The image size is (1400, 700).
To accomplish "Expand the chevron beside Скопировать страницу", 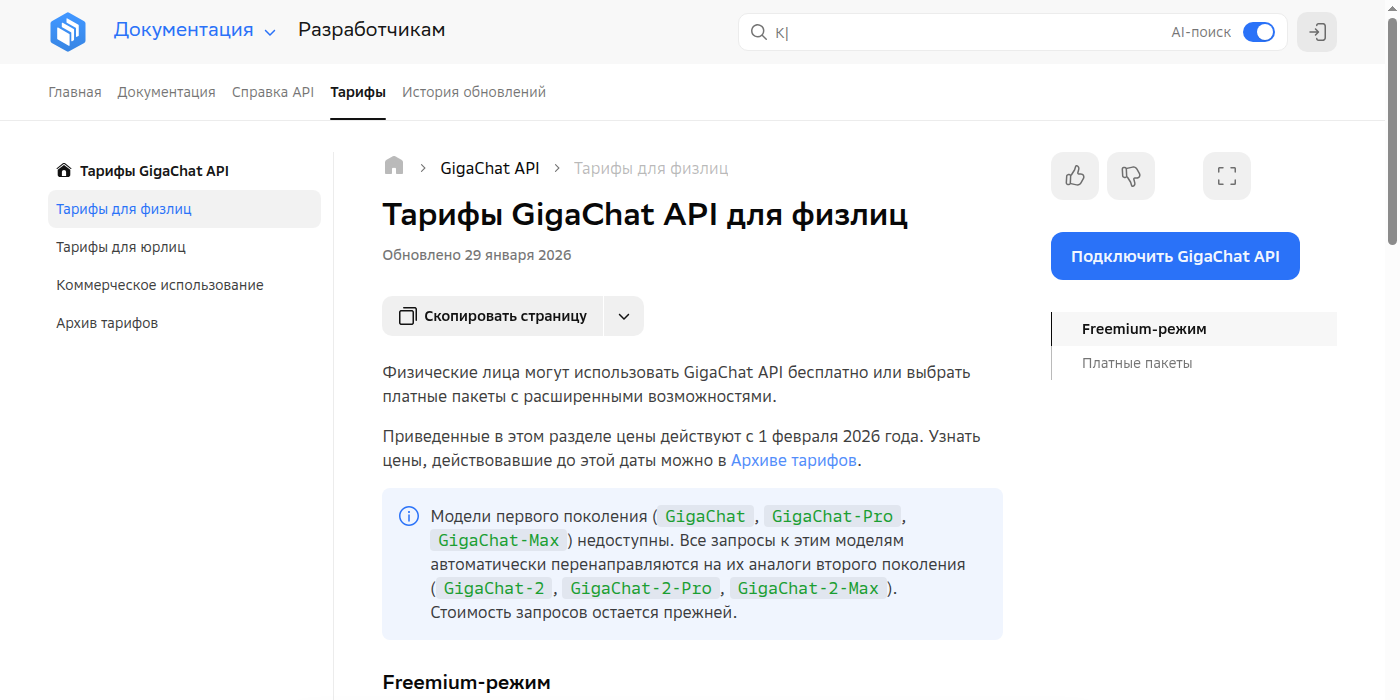I will point(623,315).
